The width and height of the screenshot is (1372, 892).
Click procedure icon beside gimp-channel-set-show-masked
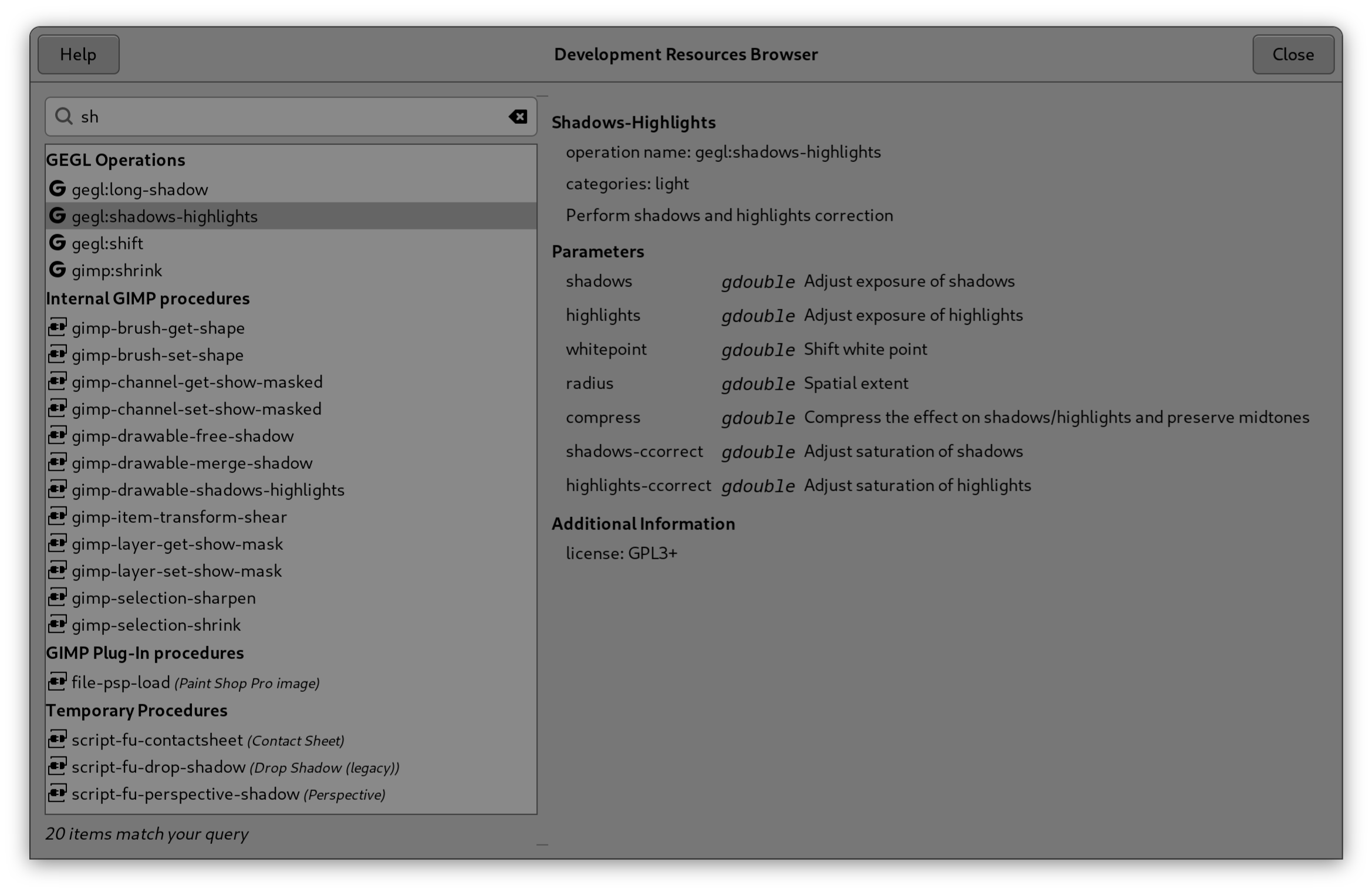pos(57,408)
